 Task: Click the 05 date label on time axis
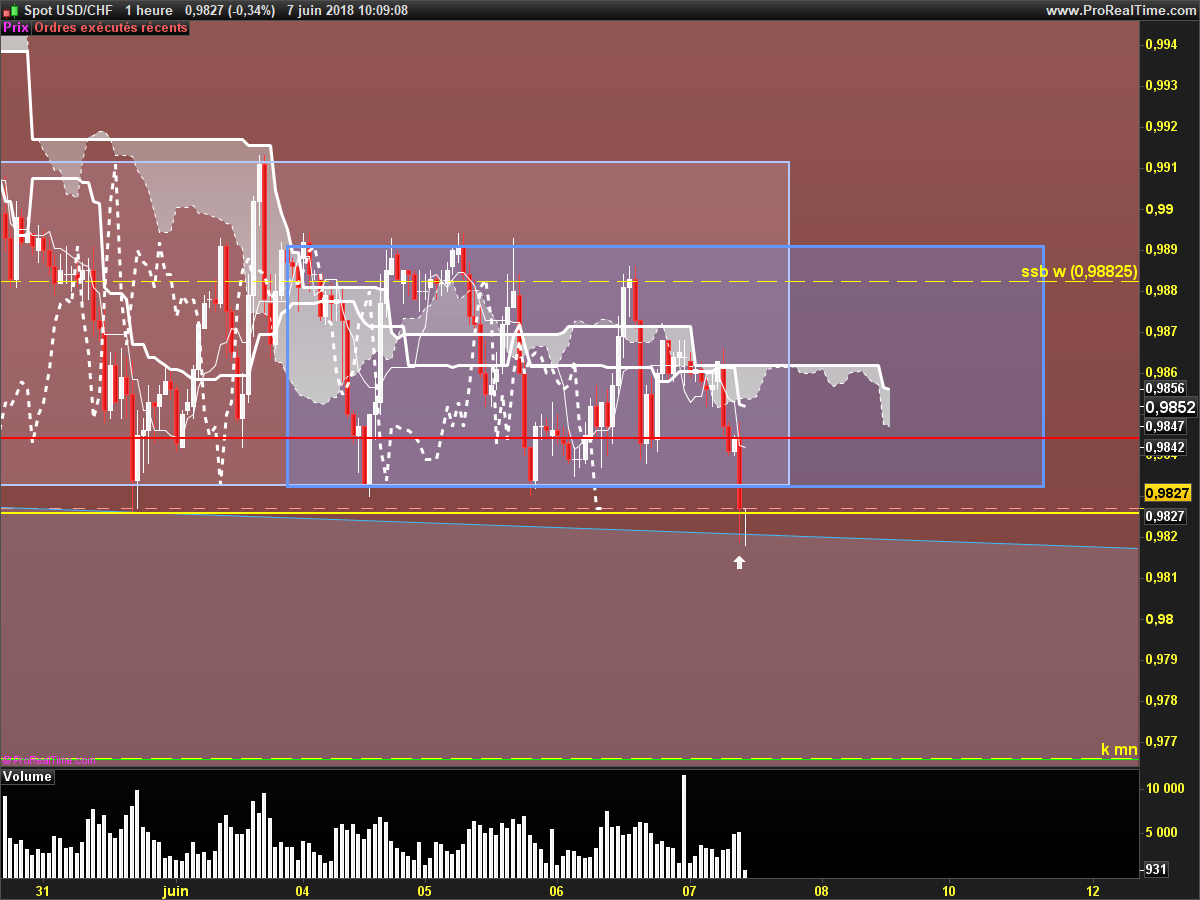pos(424,890)
